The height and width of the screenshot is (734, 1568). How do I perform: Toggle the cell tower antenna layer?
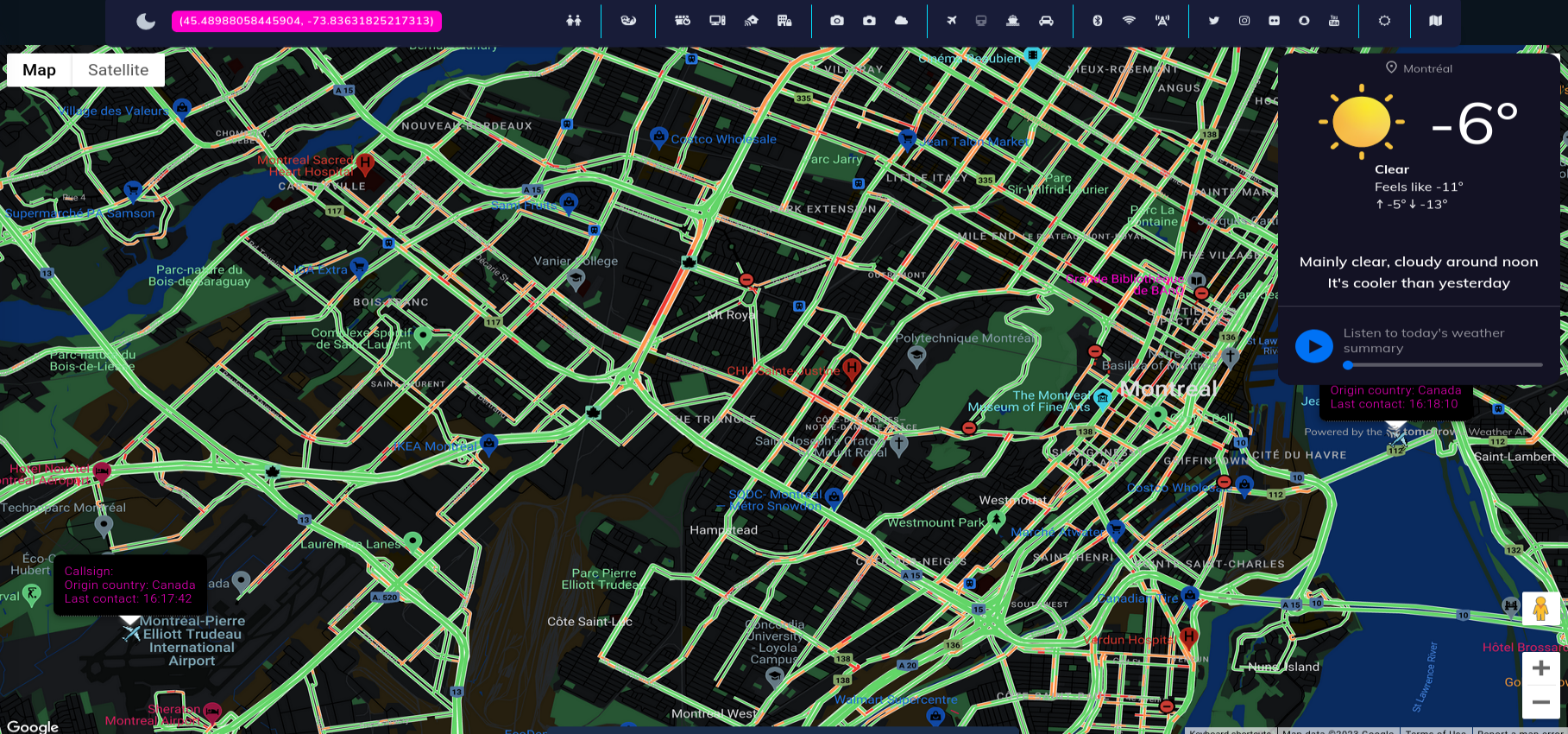pyautogui.click(x=1162, y=21)
